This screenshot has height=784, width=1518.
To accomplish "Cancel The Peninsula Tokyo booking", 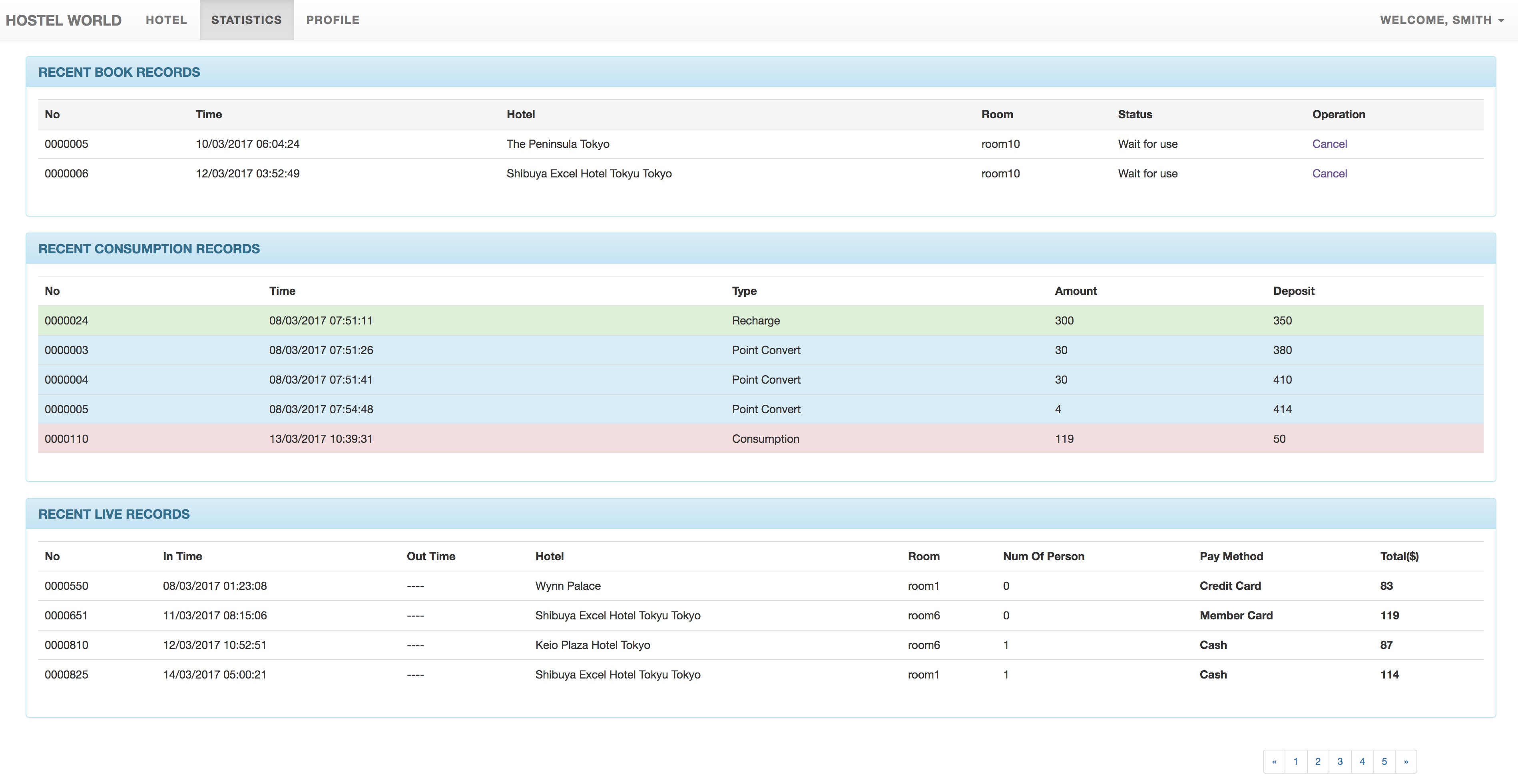I will pos(1329,144).
